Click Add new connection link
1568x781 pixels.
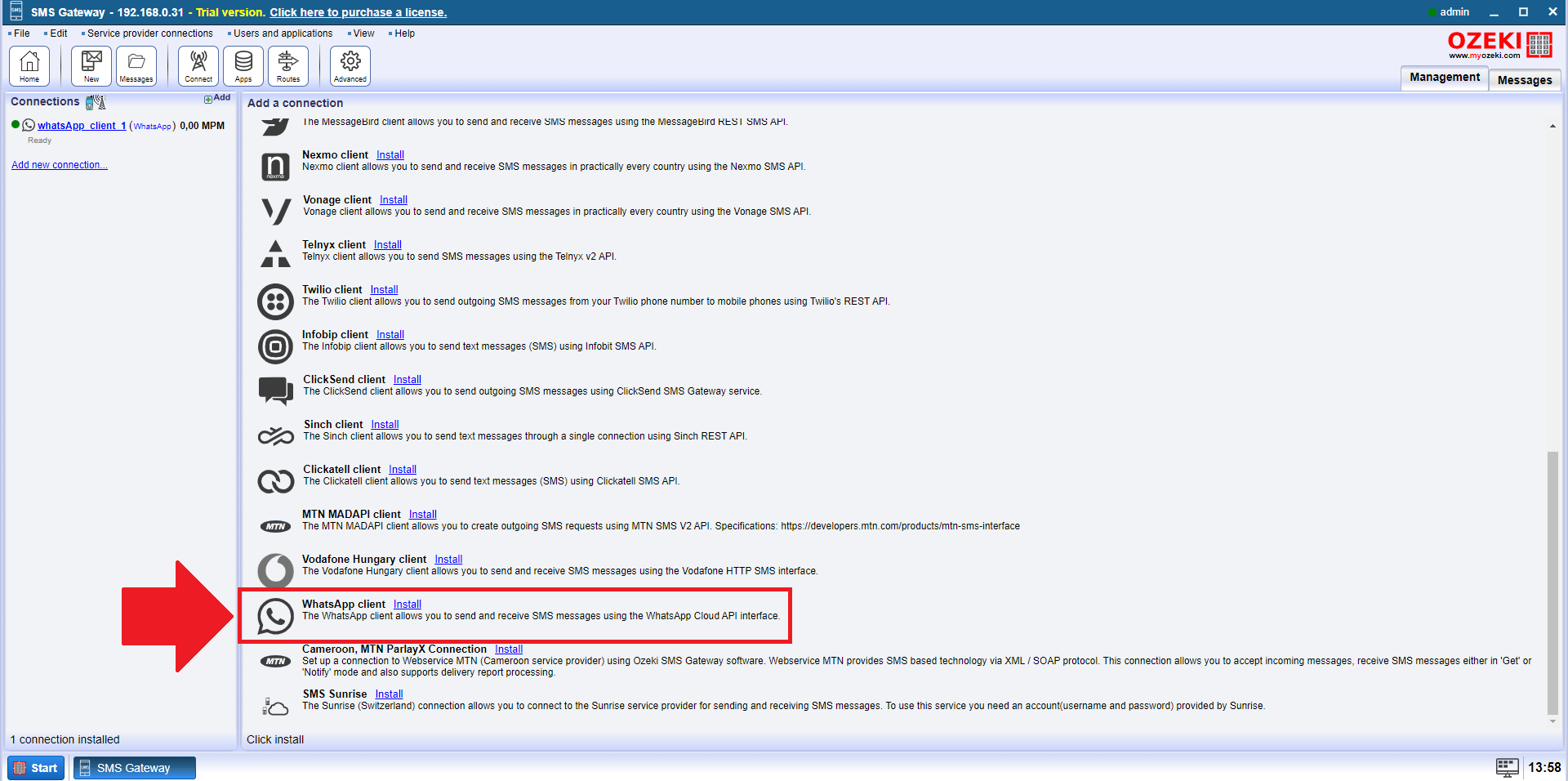click(60, 165)
